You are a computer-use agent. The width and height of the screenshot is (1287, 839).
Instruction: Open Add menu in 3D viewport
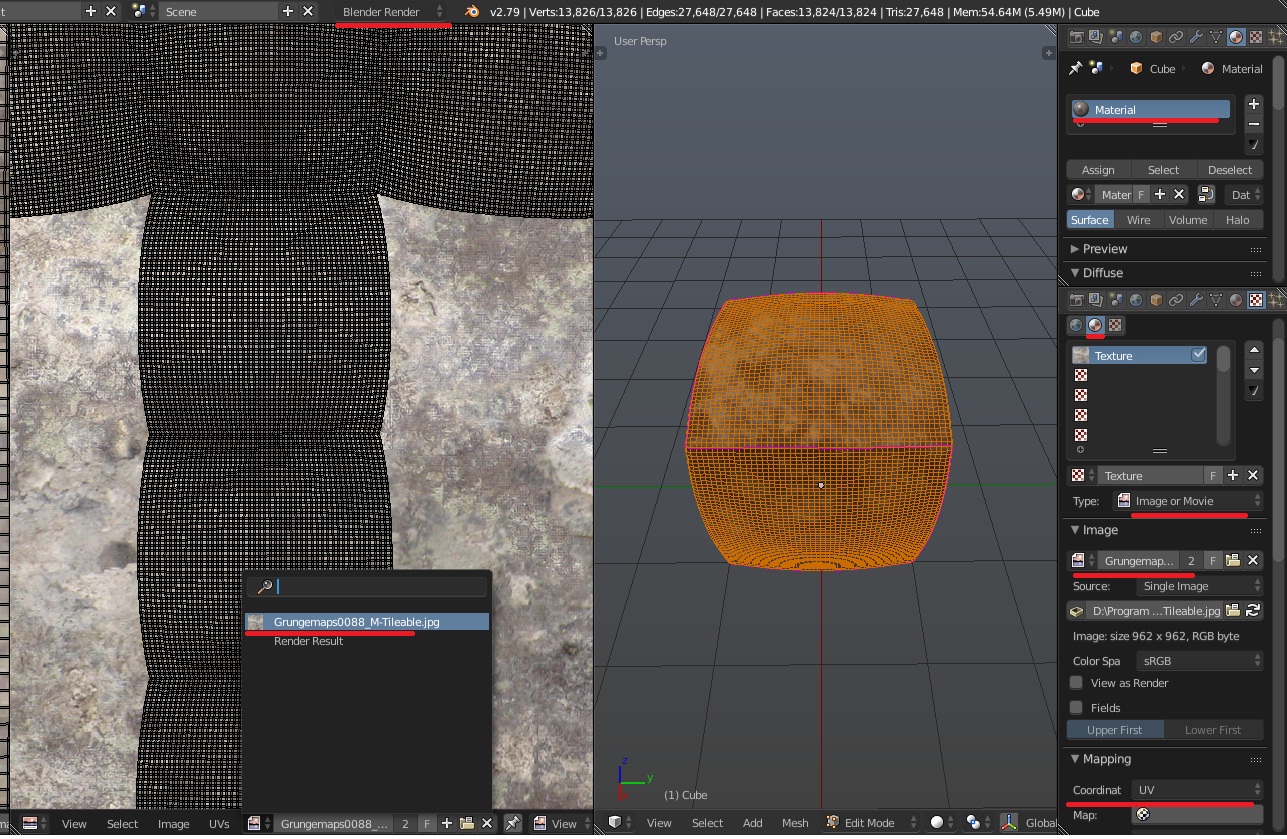point(752,823)
